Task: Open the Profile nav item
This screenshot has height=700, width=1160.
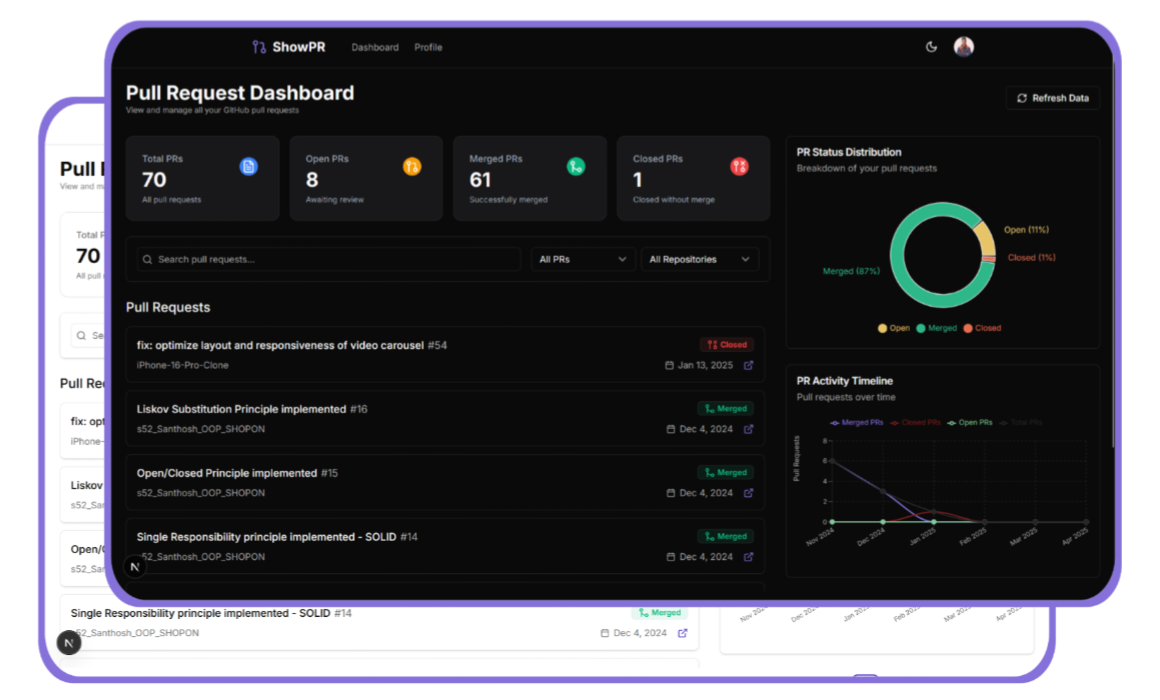Action: pyautogui.click(x=428, y=47)
